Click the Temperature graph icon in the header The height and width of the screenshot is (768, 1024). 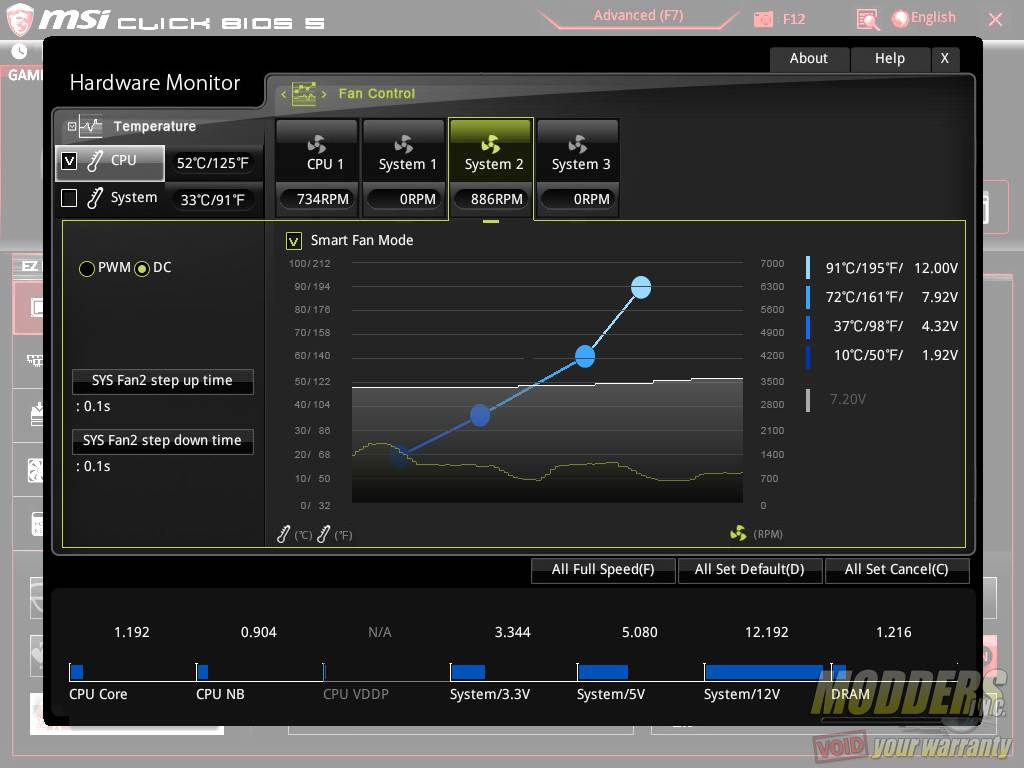(x=90, y=126)
